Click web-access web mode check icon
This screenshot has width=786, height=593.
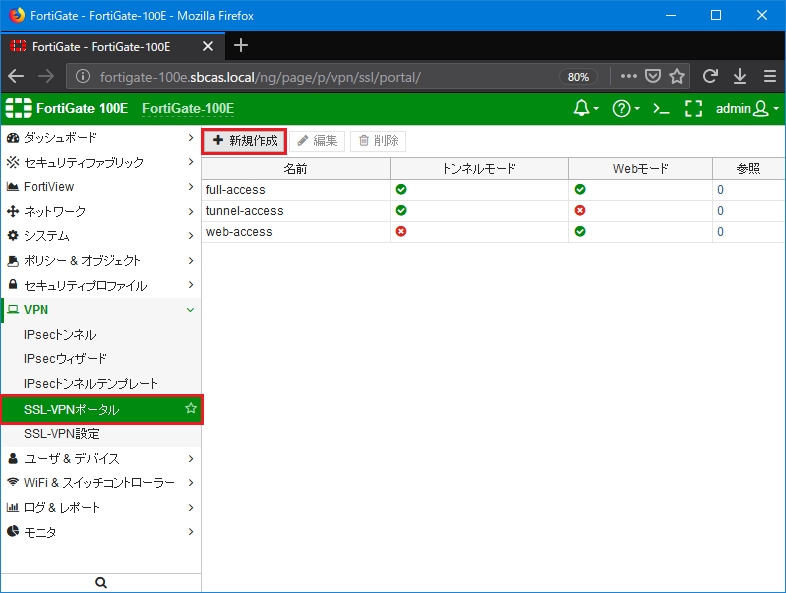580,232
